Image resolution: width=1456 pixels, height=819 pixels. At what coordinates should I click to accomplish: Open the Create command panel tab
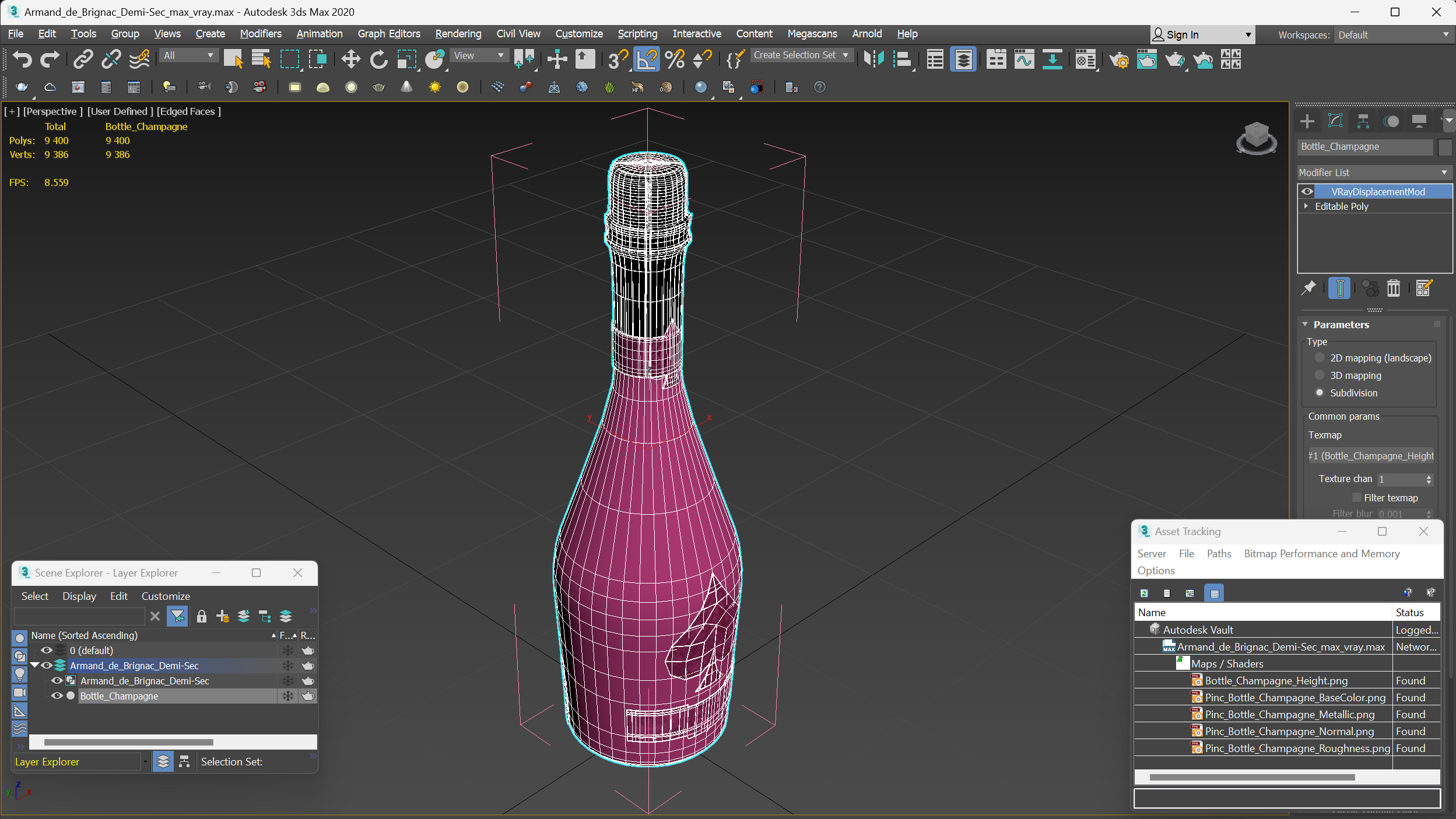(x=1307, y=121)
